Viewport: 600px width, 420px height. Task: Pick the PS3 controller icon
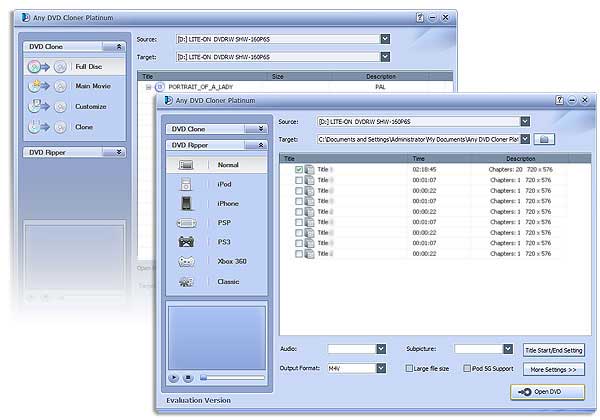click(186, 242)
